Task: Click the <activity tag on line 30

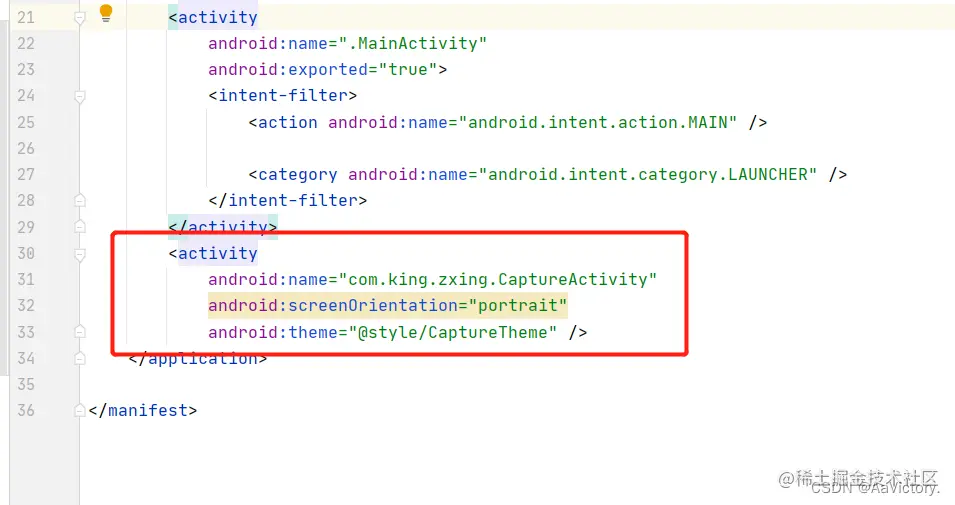Action: pos(213,253)
